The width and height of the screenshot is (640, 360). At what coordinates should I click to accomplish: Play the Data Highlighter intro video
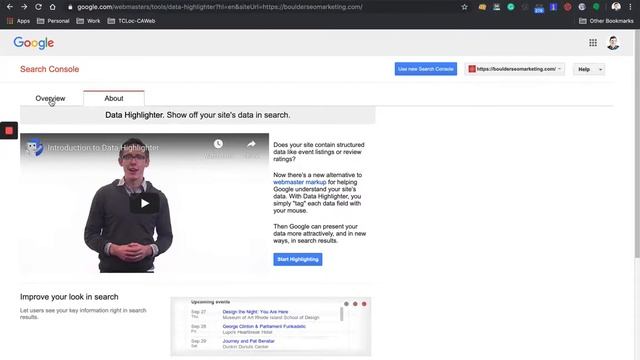pyautogui.click(x=144, y=203)
